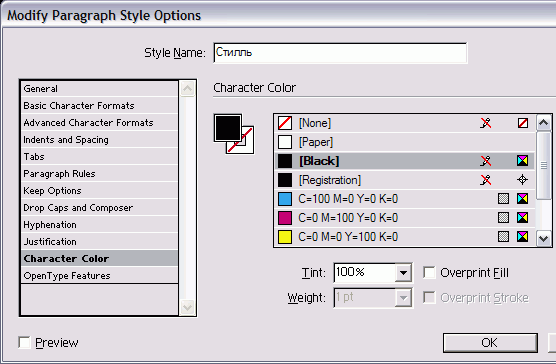Select the [None] swatch icon
The image size is (556, 364).
point(285,123)
